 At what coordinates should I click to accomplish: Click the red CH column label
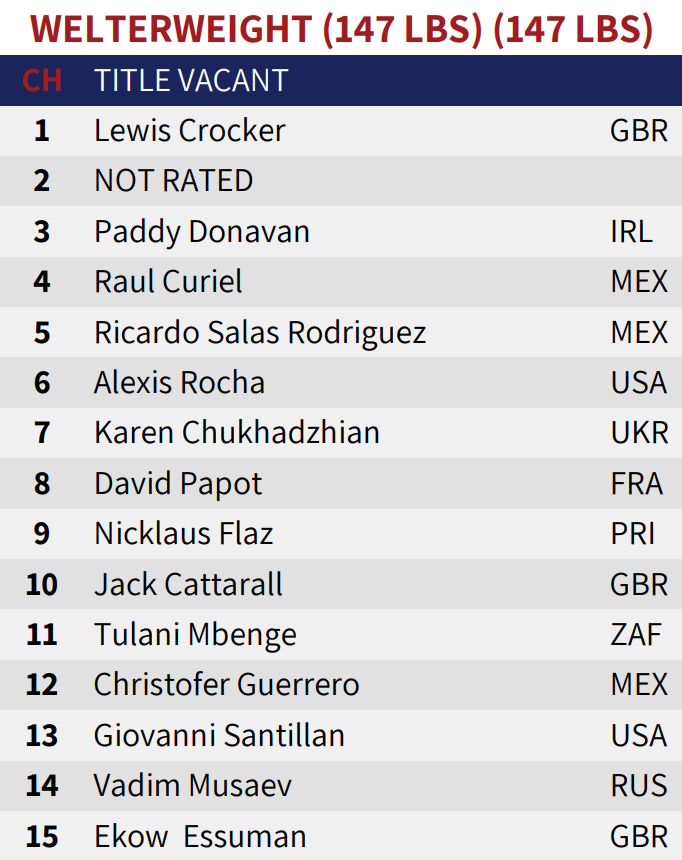coord(42,80)
